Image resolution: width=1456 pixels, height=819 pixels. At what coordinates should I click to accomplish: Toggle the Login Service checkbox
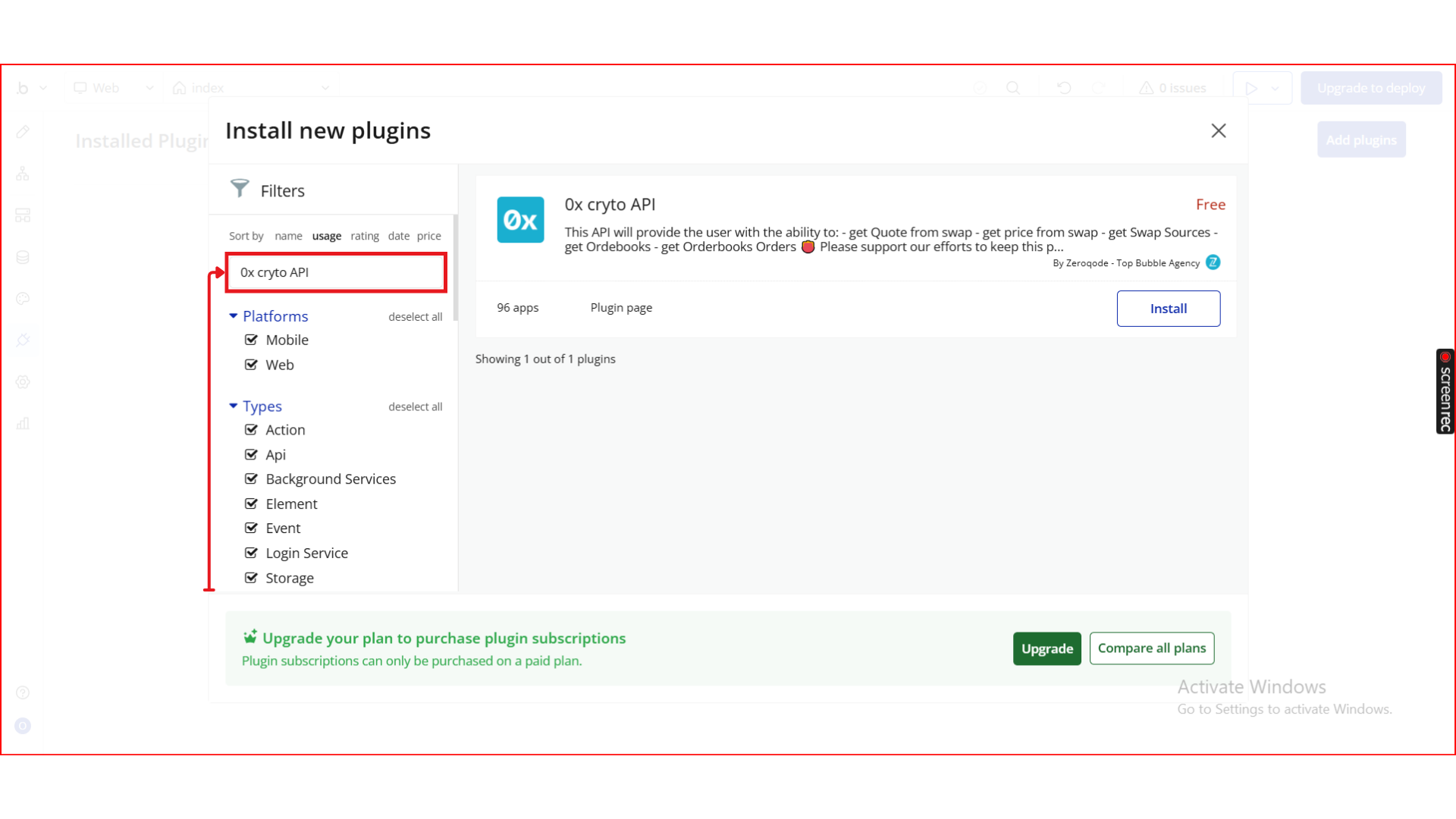[x=251, y=553]
